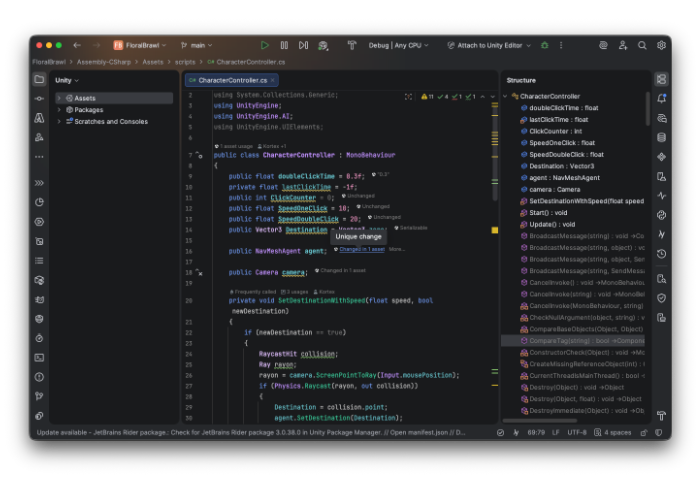Expand the Packages node
Image resolution: width=696 pixels, height=493 pixels.
coord(59,110)
